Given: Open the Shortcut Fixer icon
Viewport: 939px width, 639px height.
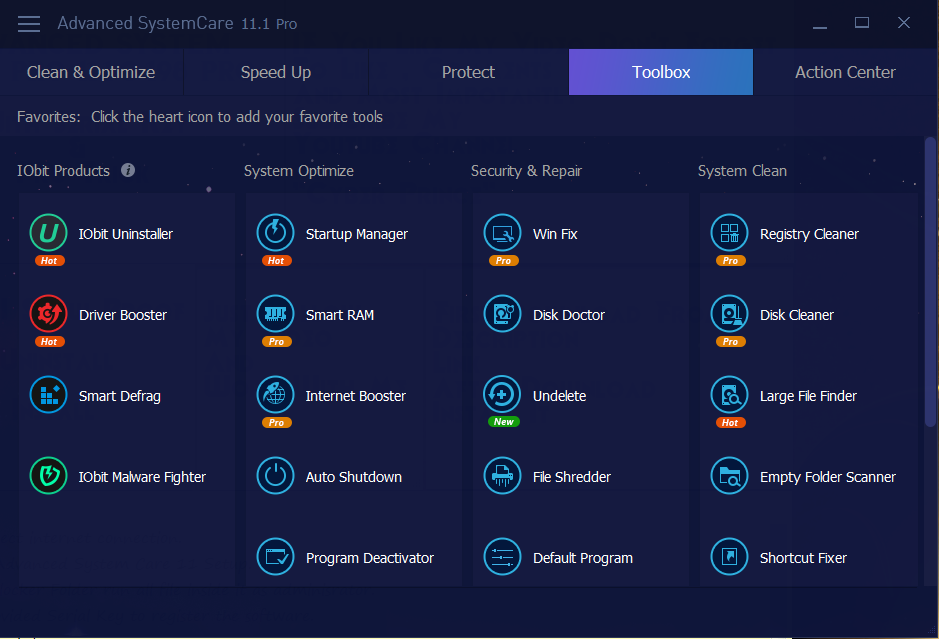Looking at the screenshot, I should coord(729,557).
